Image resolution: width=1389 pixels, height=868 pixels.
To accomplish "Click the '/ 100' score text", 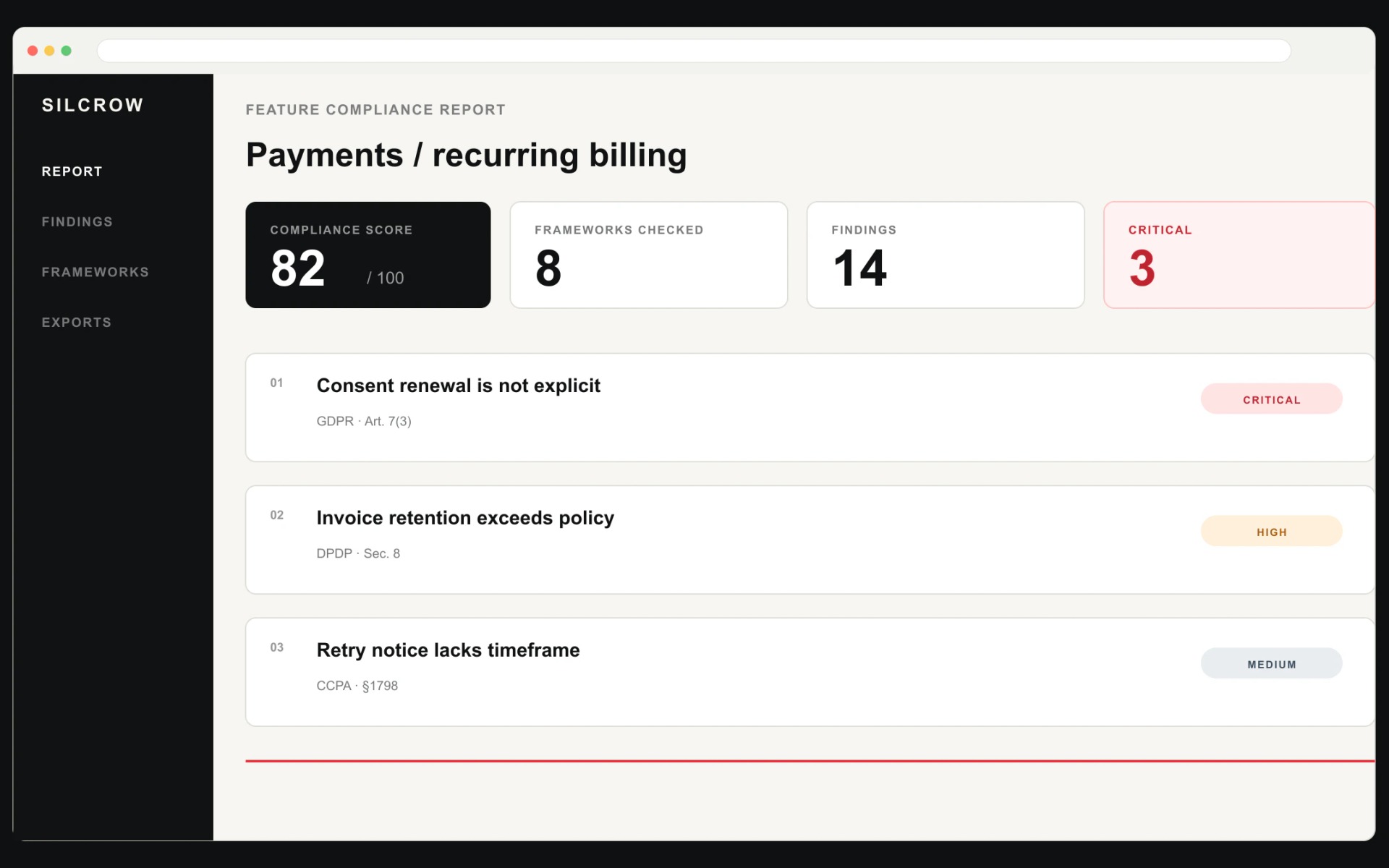I will point(385,278).
